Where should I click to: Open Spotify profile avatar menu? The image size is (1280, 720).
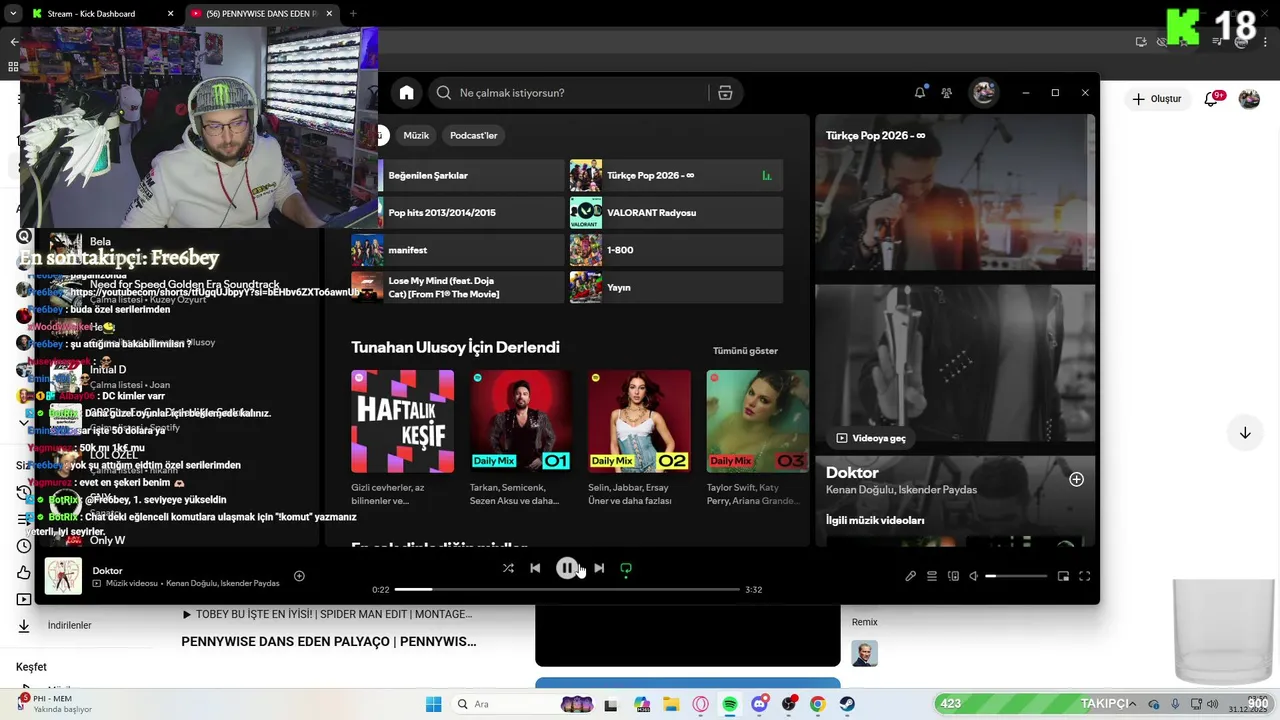(984, 93)
